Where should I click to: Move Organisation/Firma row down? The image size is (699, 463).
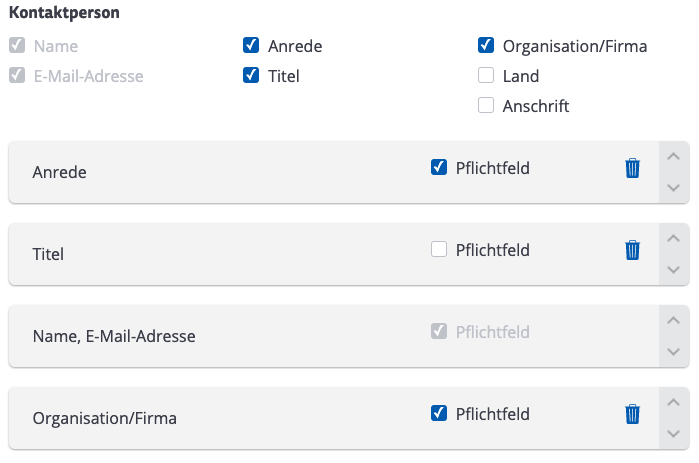click(674, 434)
